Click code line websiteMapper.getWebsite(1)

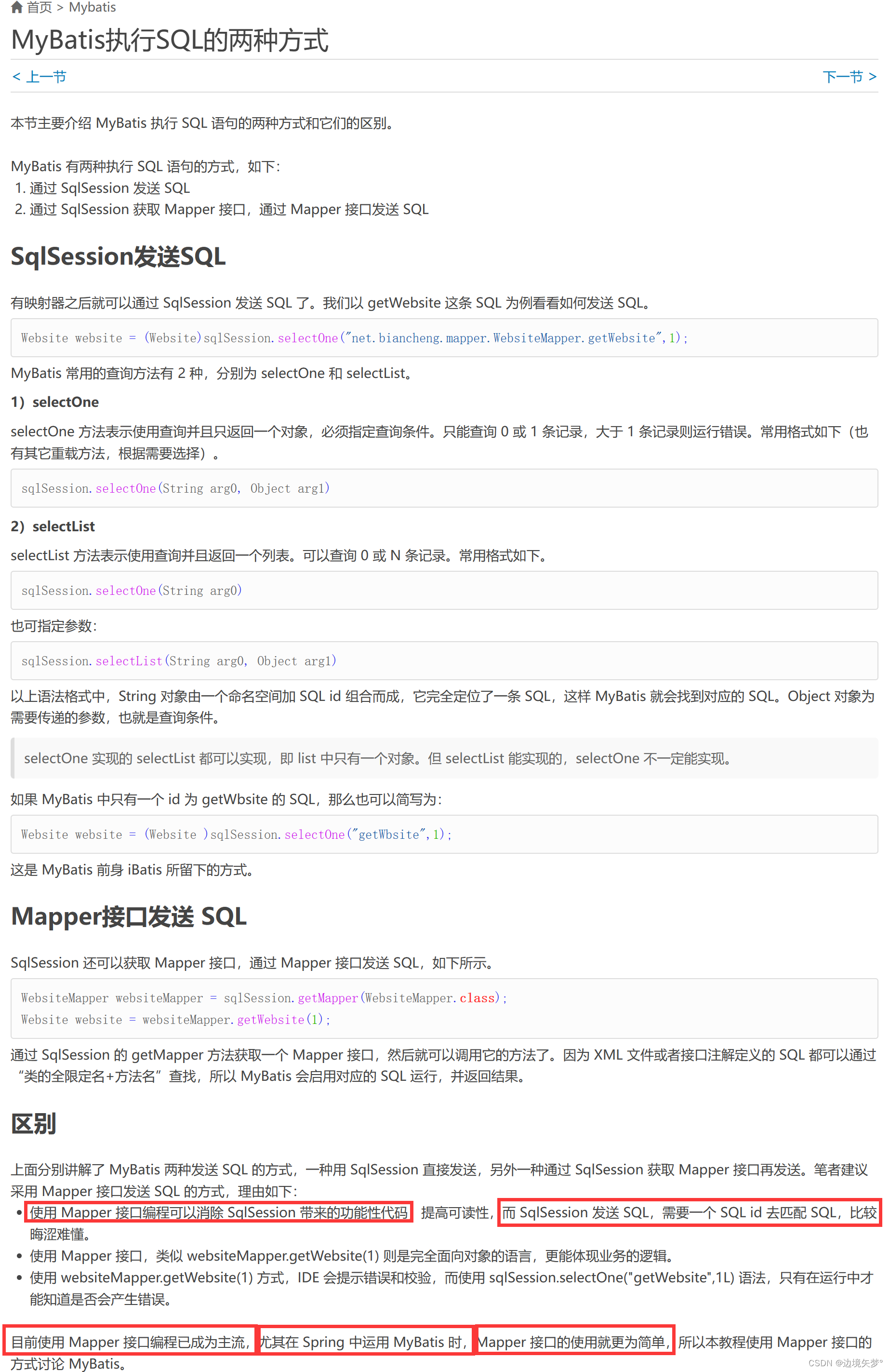pos(176,1019)
